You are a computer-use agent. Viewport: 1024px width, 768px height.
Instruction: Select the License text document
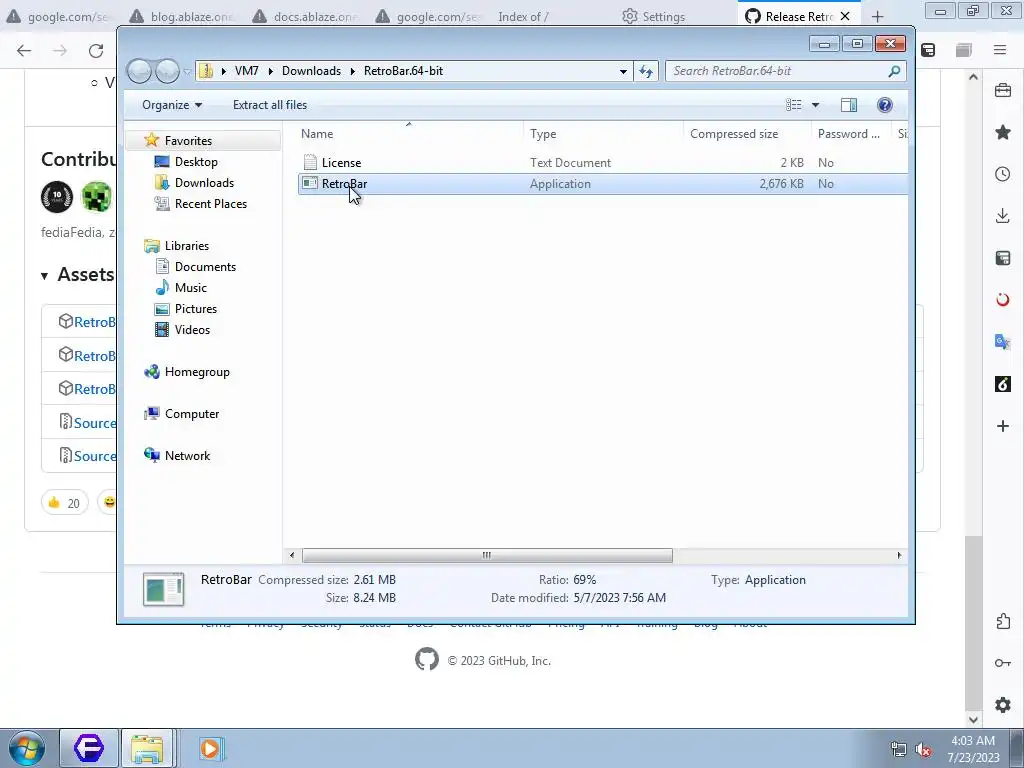602,163
